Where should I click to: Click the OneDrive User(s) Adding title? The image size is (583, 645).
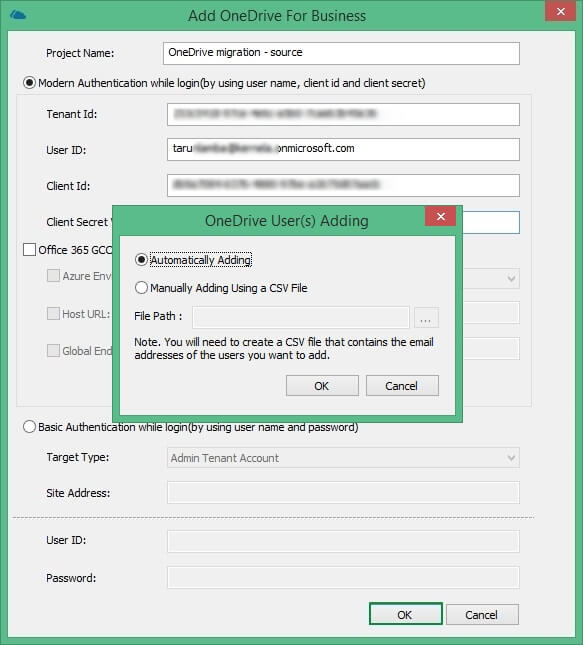tap(287, 221)
